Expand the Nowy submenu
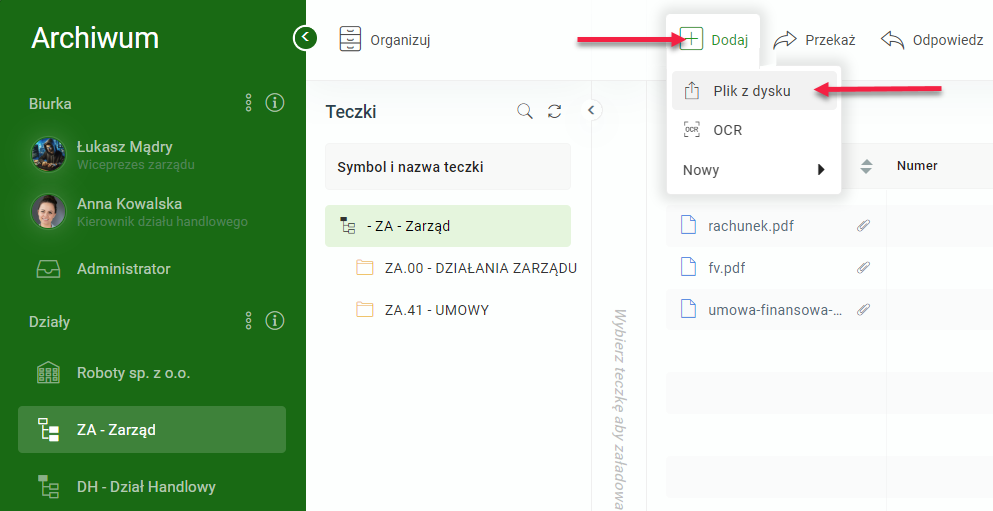This screenshot has width=993, height=511. [x=754, y=170]
